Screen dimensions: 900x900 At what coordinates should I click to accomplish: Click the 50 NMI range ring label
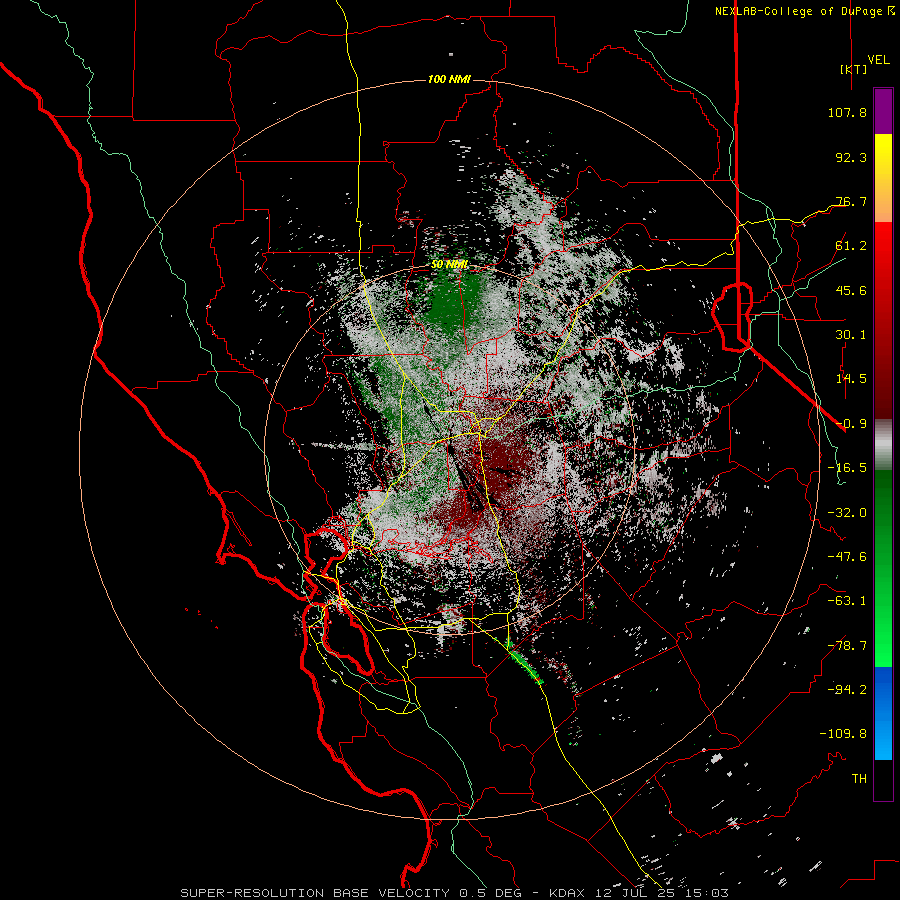(x=449, y=264)
